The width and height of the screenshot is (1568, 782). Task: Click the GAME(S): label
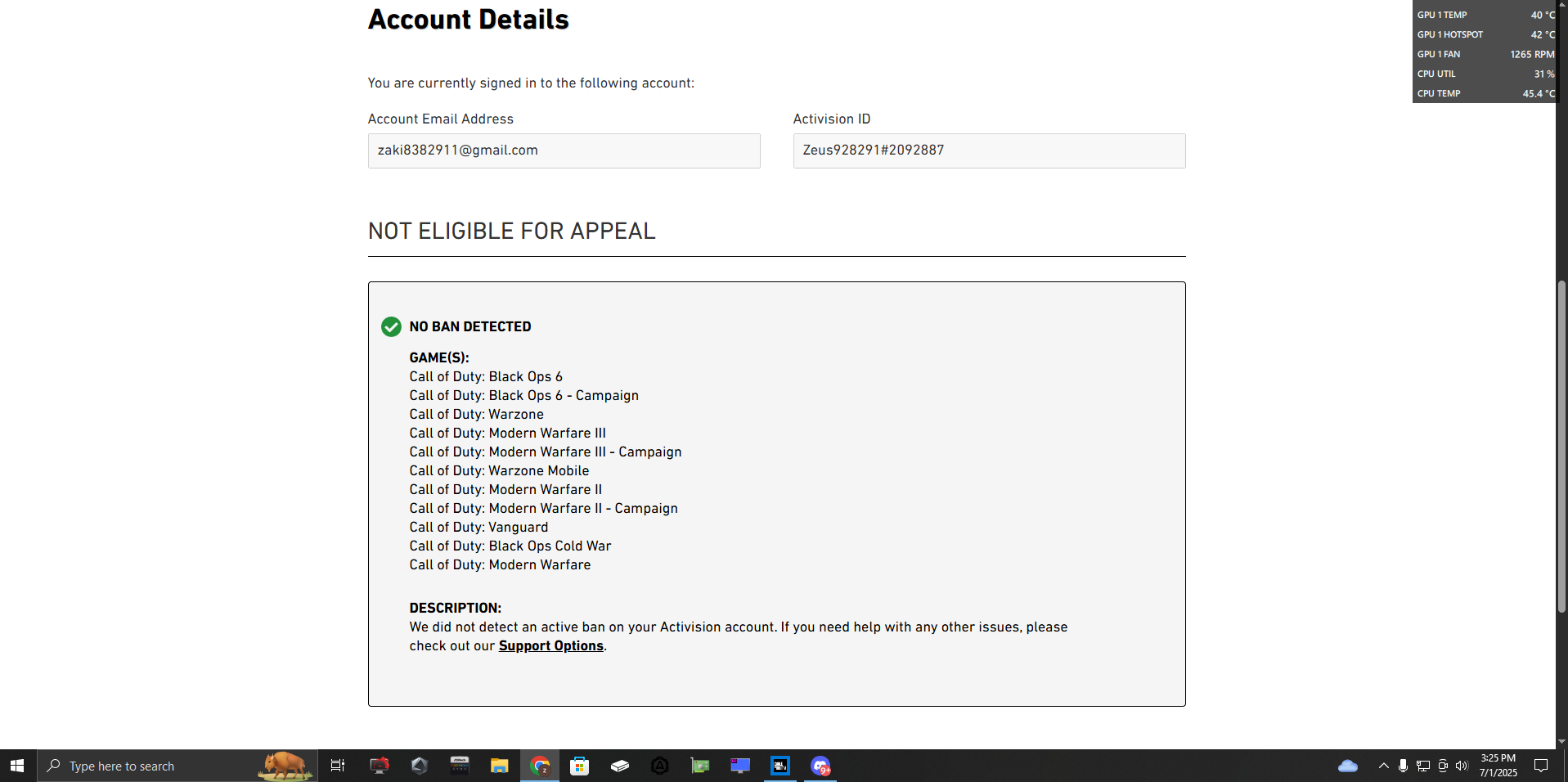point(439,357)
